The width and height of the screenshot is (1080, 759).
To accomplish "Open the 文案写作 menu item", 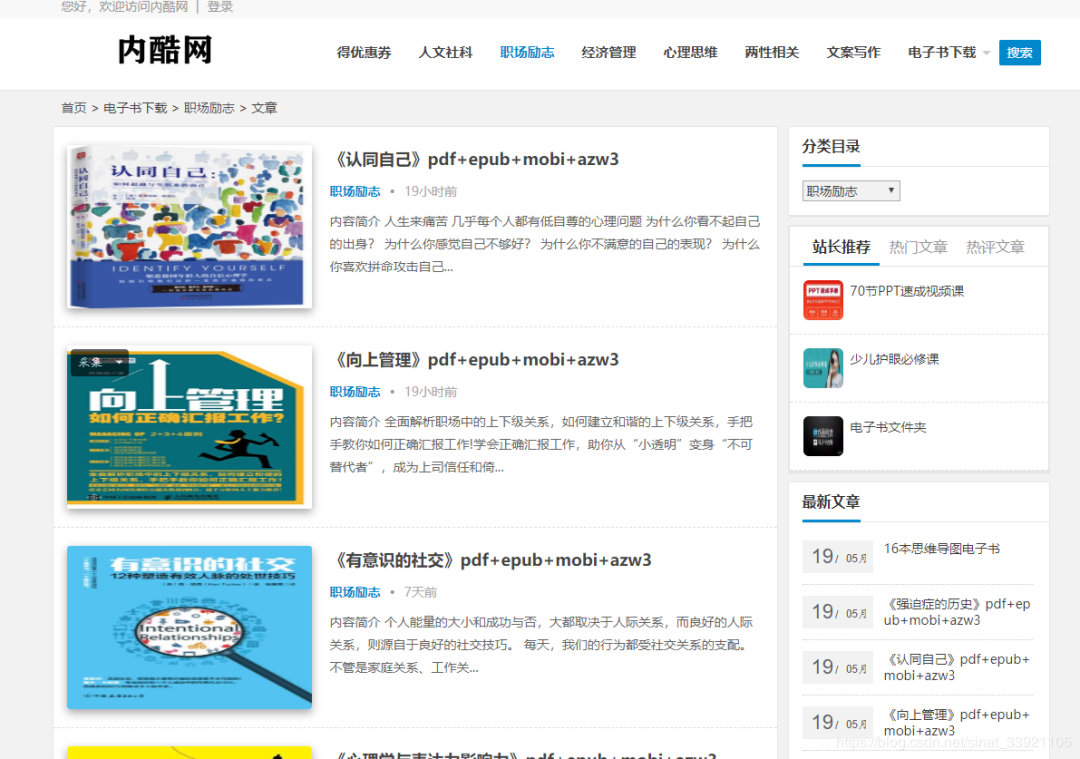I will [853, 52].
